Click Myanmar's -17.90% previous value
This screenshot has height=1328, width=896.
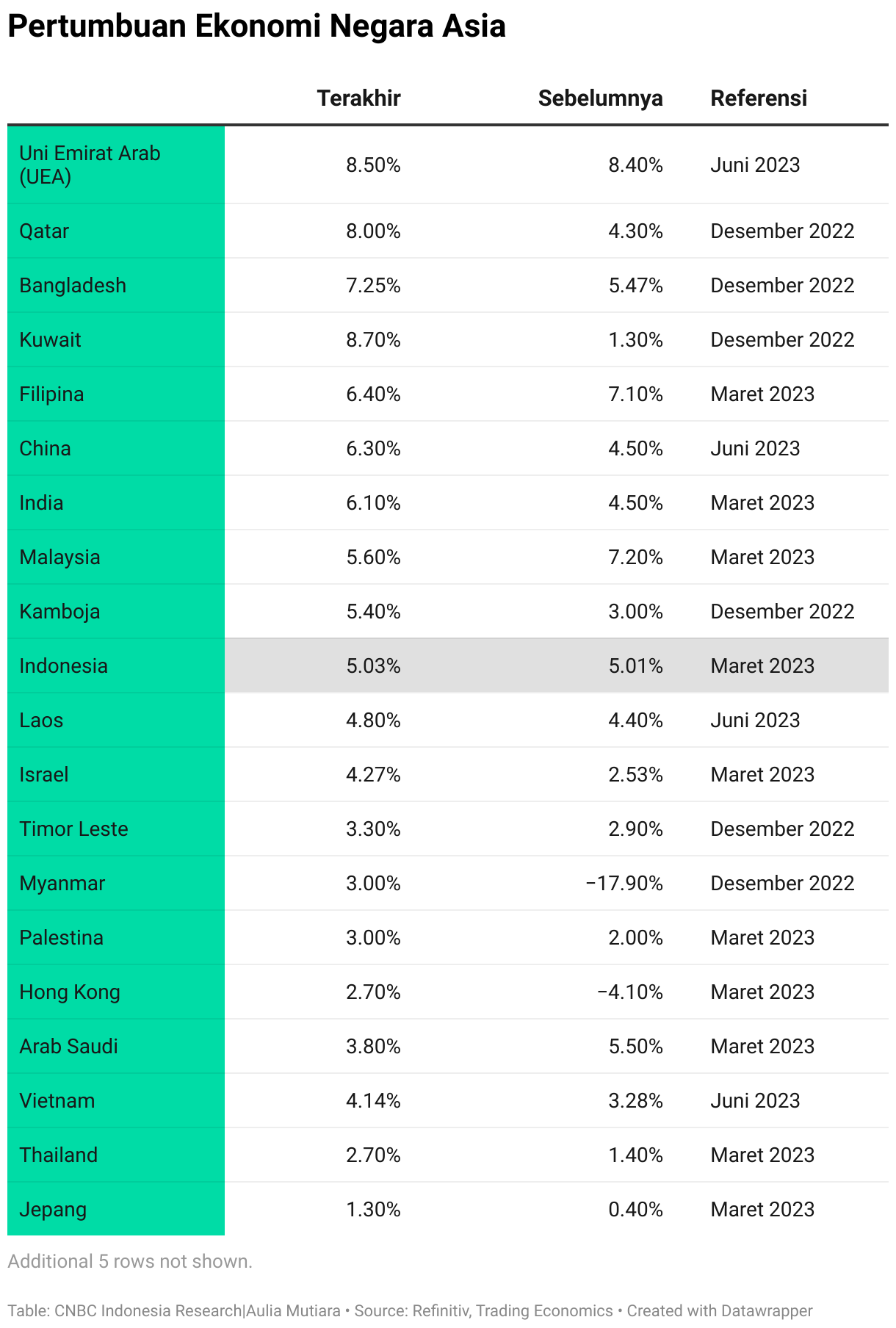click(624, 883)
